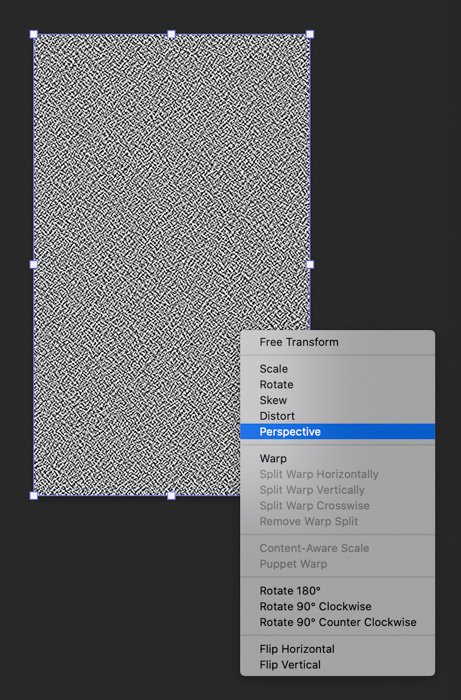
Task: Select Flip Vertical
Action: point(337,664)
